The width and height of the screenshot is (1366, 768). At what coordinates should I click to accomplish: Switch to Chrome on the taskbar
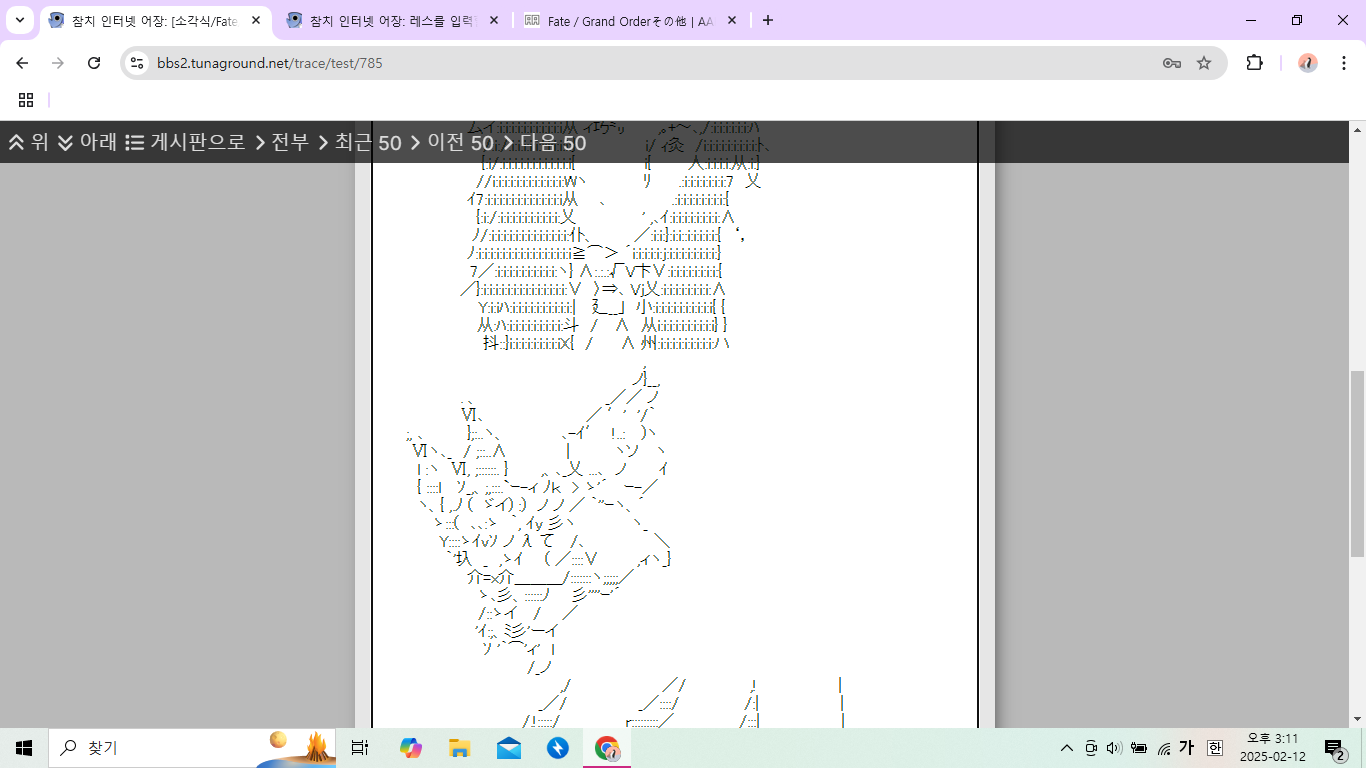(607, 748)
